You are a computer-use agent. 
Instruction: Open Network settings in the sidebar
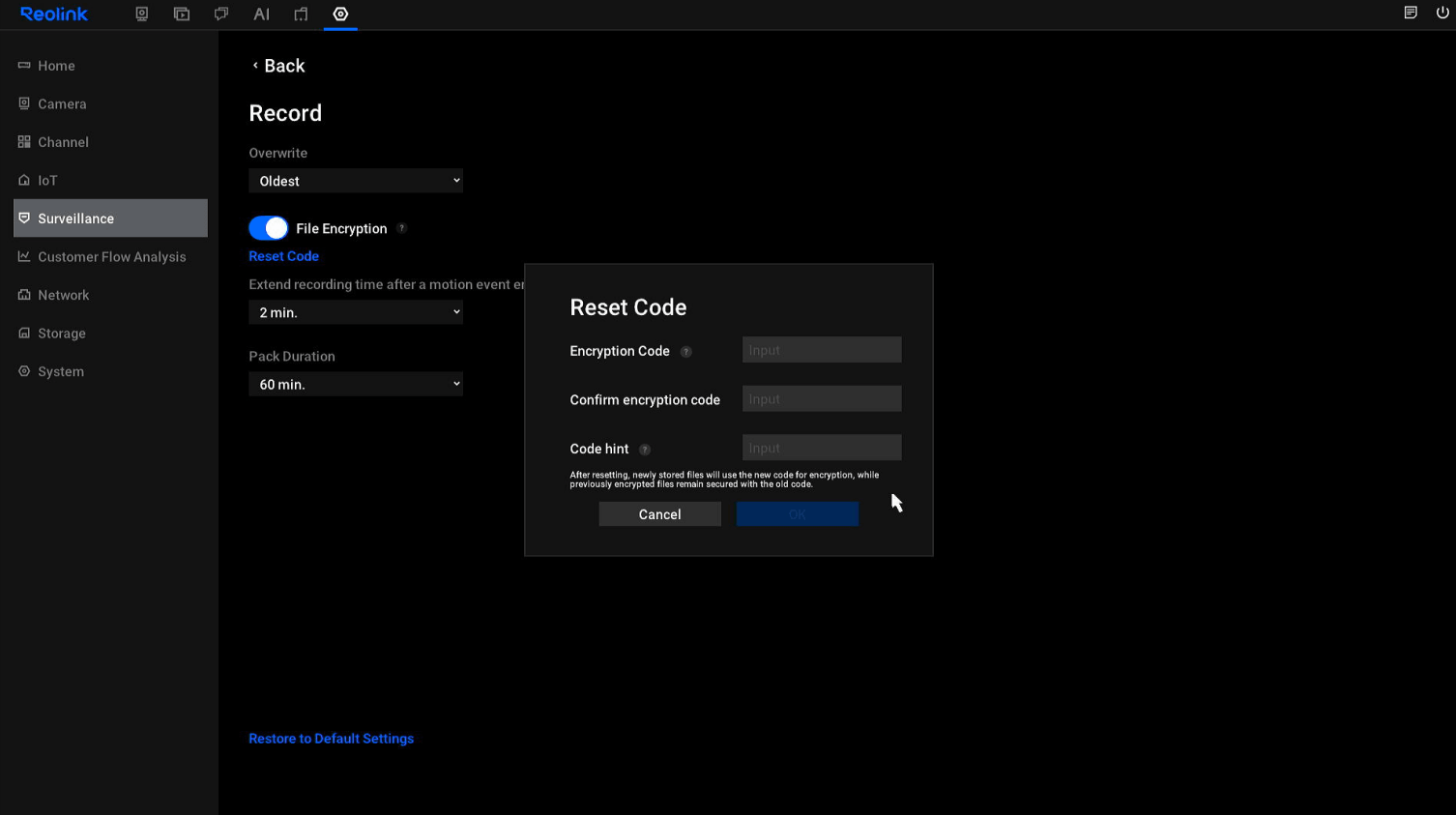point(110,295)
